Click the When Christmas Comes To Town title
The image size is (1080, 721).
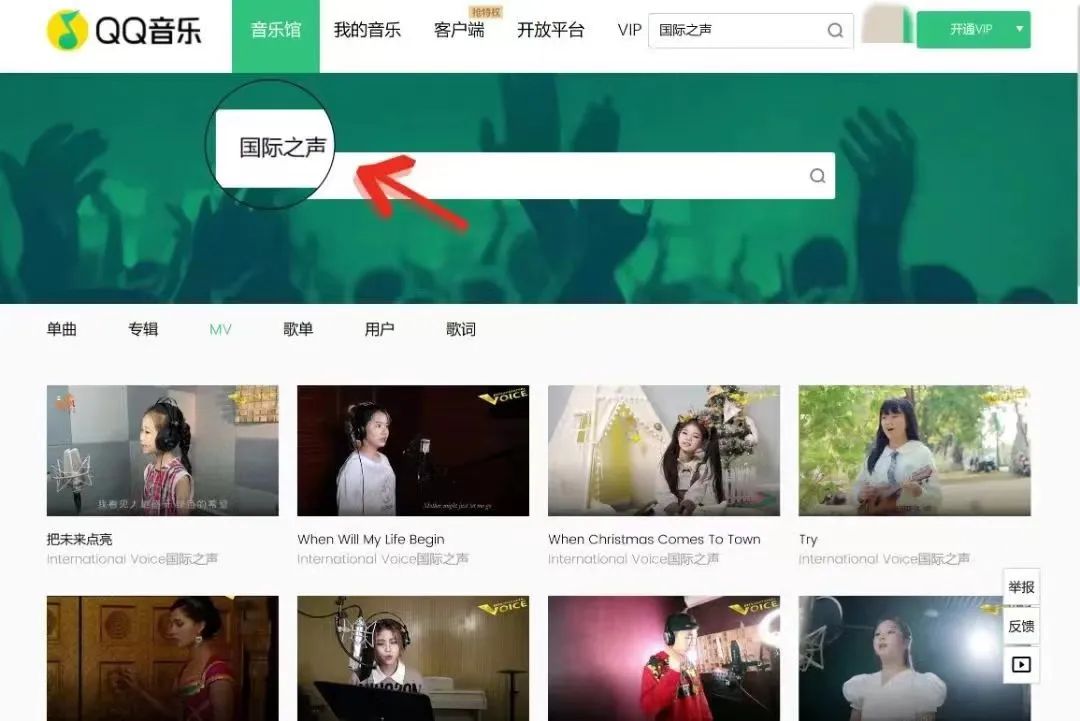654,539
